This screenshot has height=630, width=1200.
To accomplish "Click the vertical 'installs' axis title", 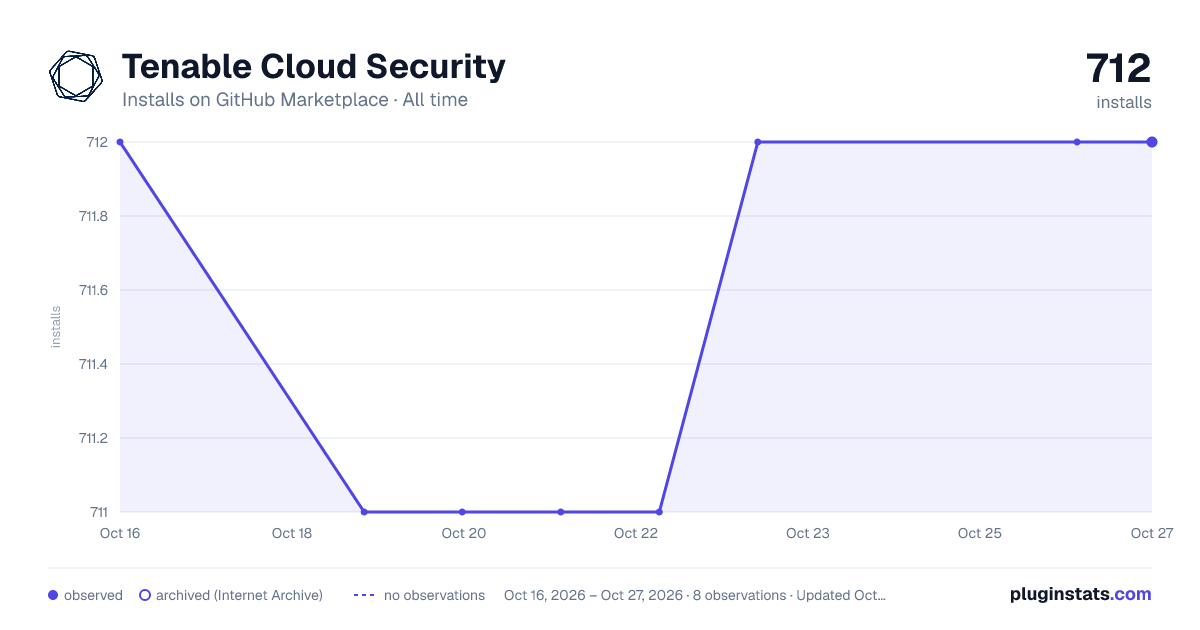I will pyautogui.click(x=56, y=327).
